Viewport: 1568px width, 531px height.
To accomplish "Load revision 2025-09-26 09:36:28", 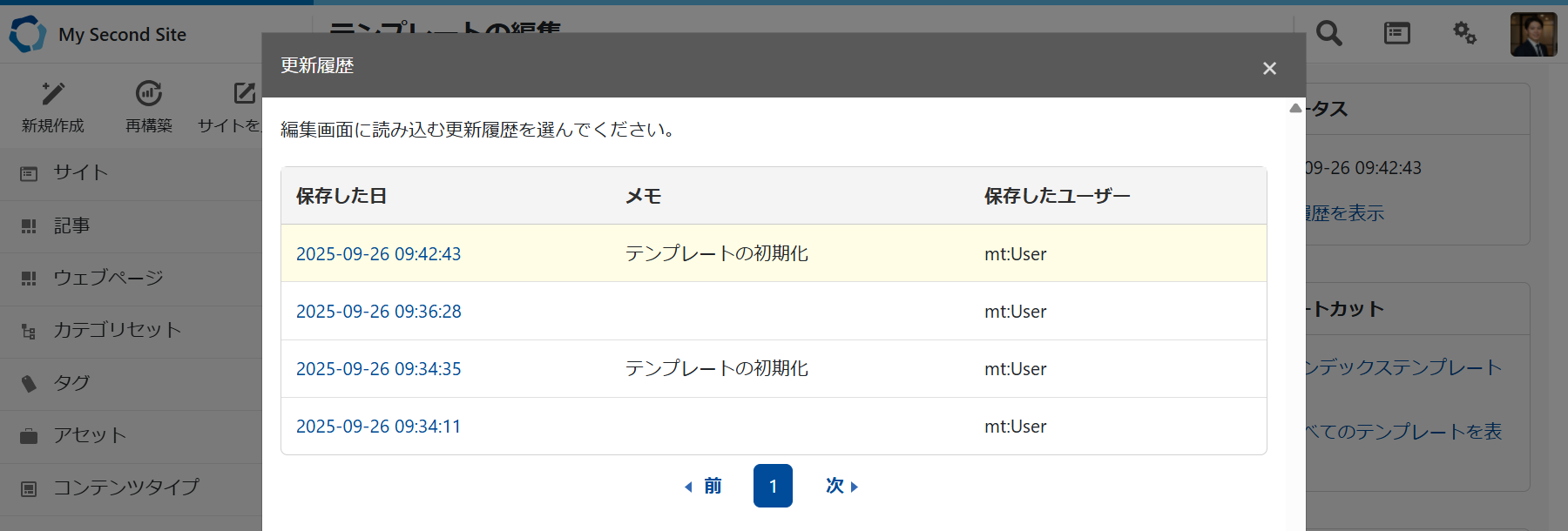I will [x=378, y=312].
